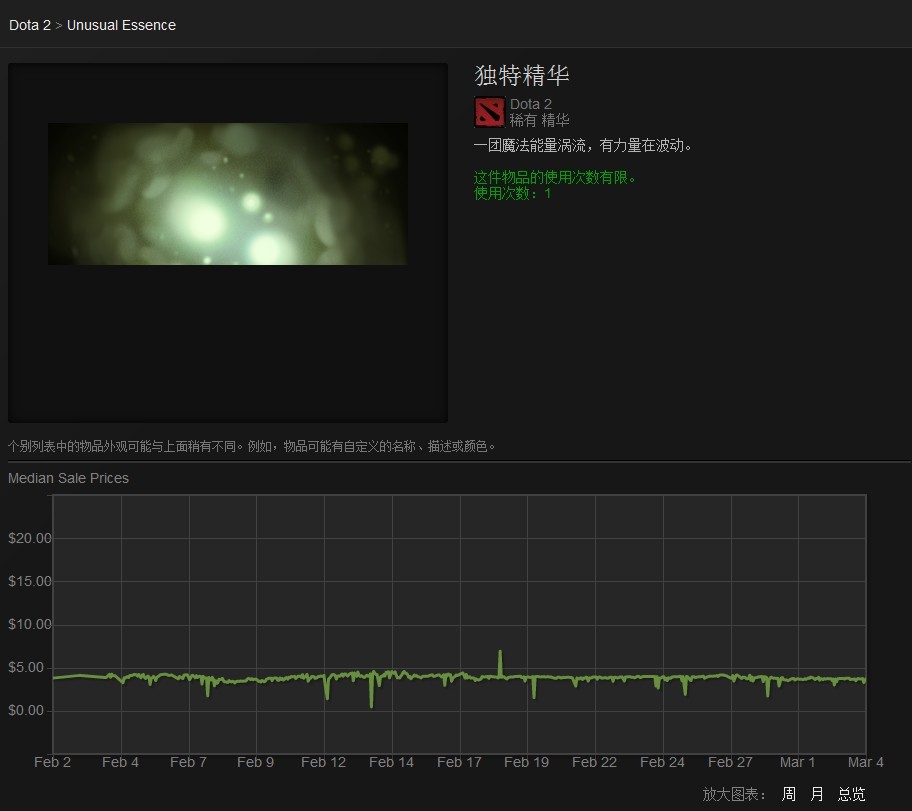Click the item title 独特精华
912x811 pixels.
[521, 76]
